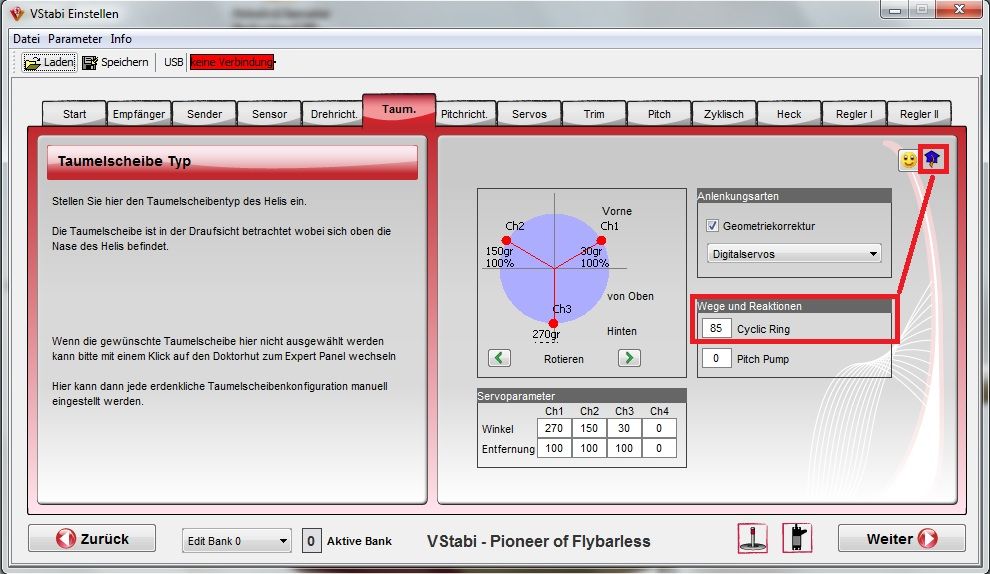Viewport: 990px width, 574px height.
Task: Switch to the Regler II tab
Action: coord(918,114)
